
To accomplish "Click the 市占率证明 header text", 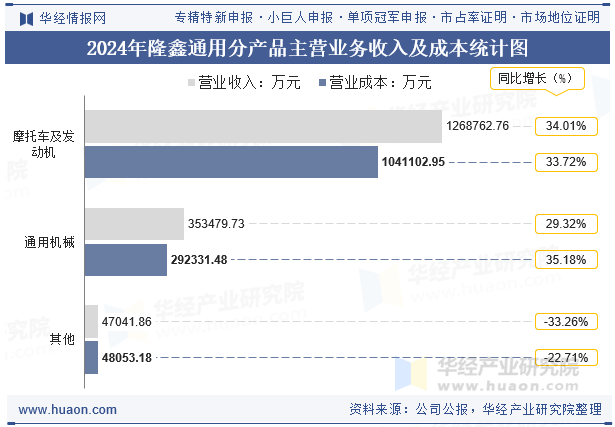I will [474, 18].
